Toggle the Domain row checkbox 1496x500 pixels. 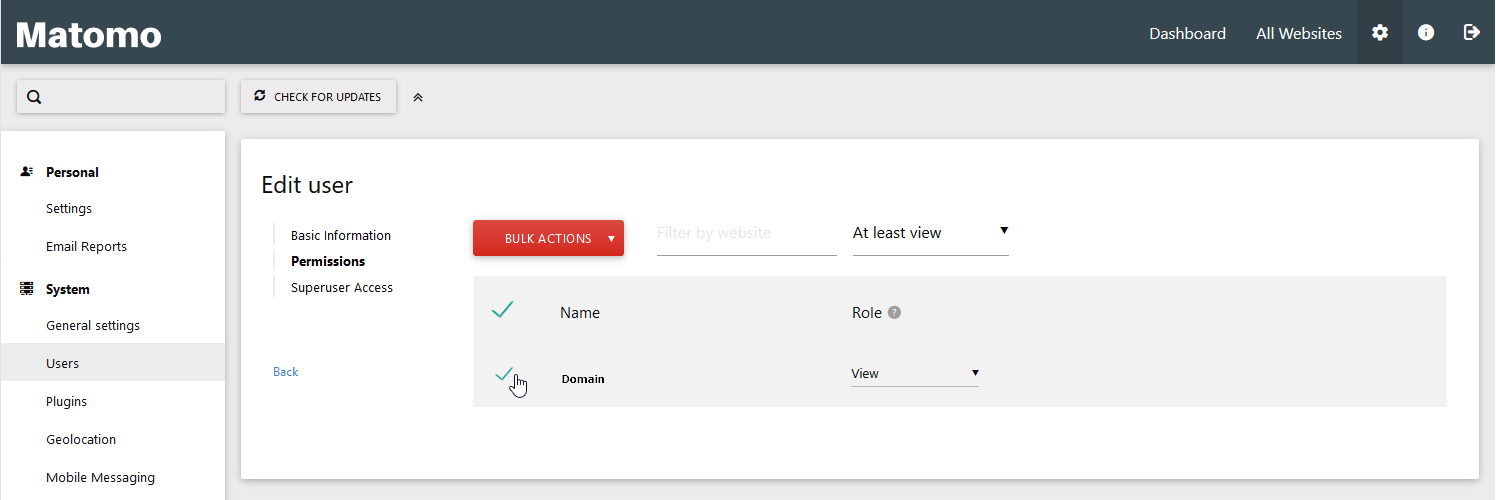(x=504, y=375)
